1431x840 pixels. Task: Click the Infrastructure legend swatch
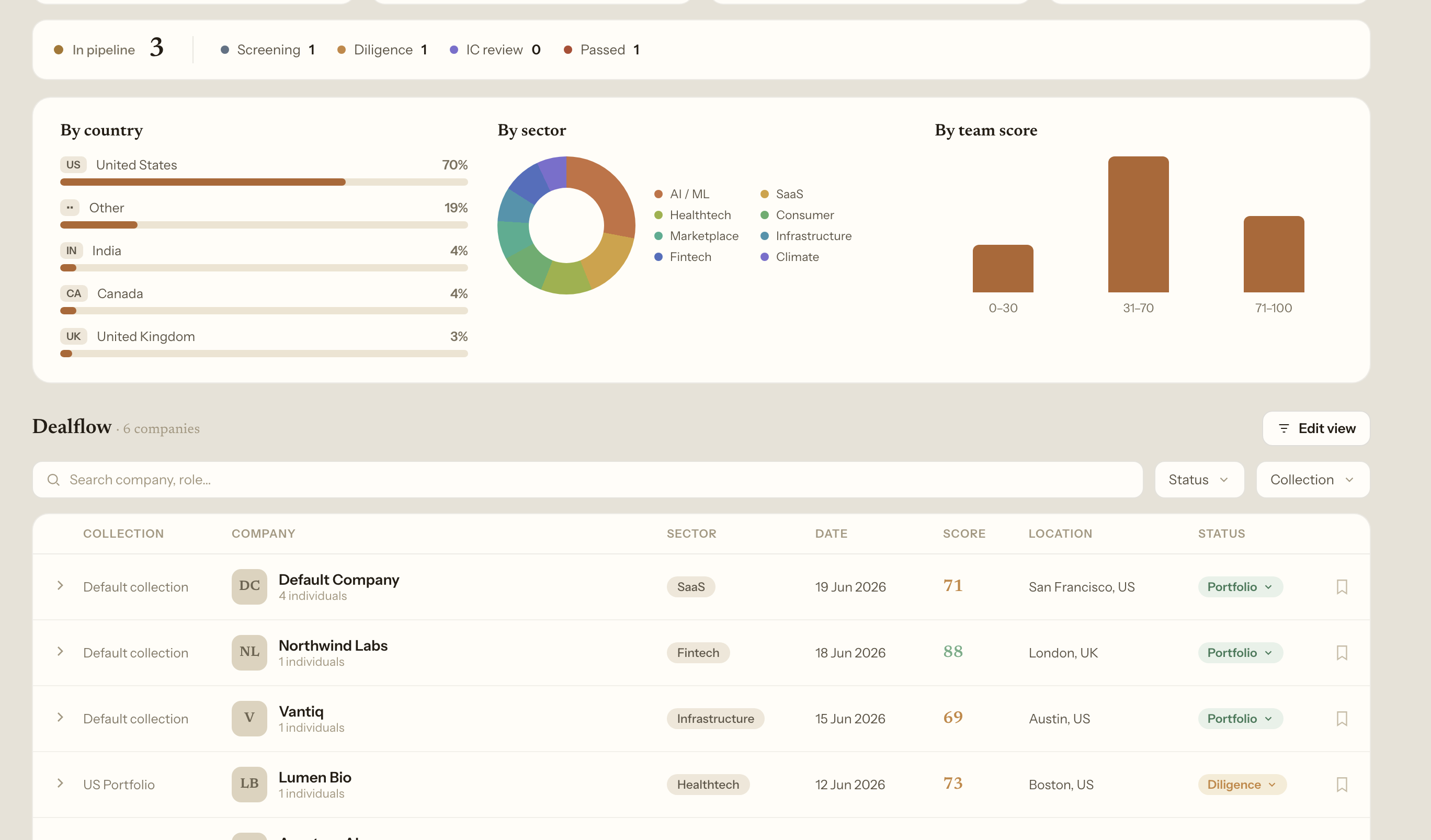(x=764, y=236)
